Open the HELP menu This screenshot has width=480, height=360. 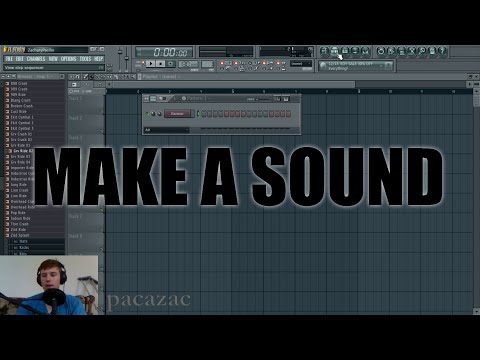pyautogui.click(x=99, y=59)
